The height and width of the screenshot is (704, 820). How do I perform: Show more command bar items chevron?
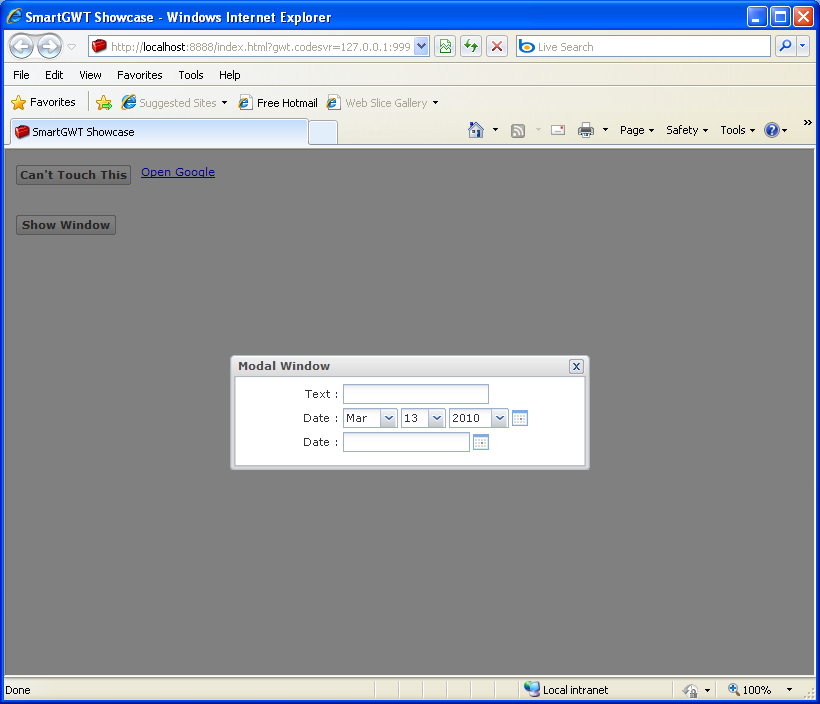point(807,122)
